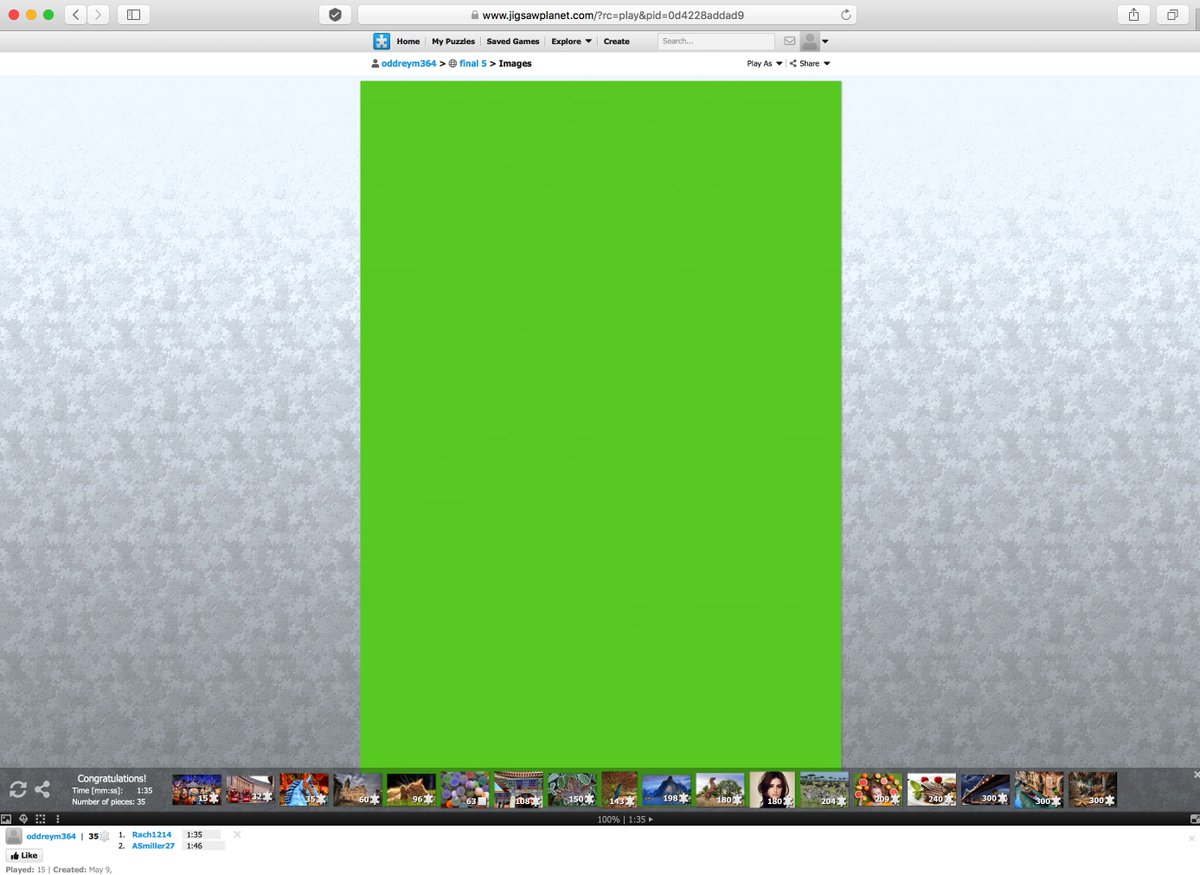Click the arrange pieces grid icon

[x=40, y=819]
